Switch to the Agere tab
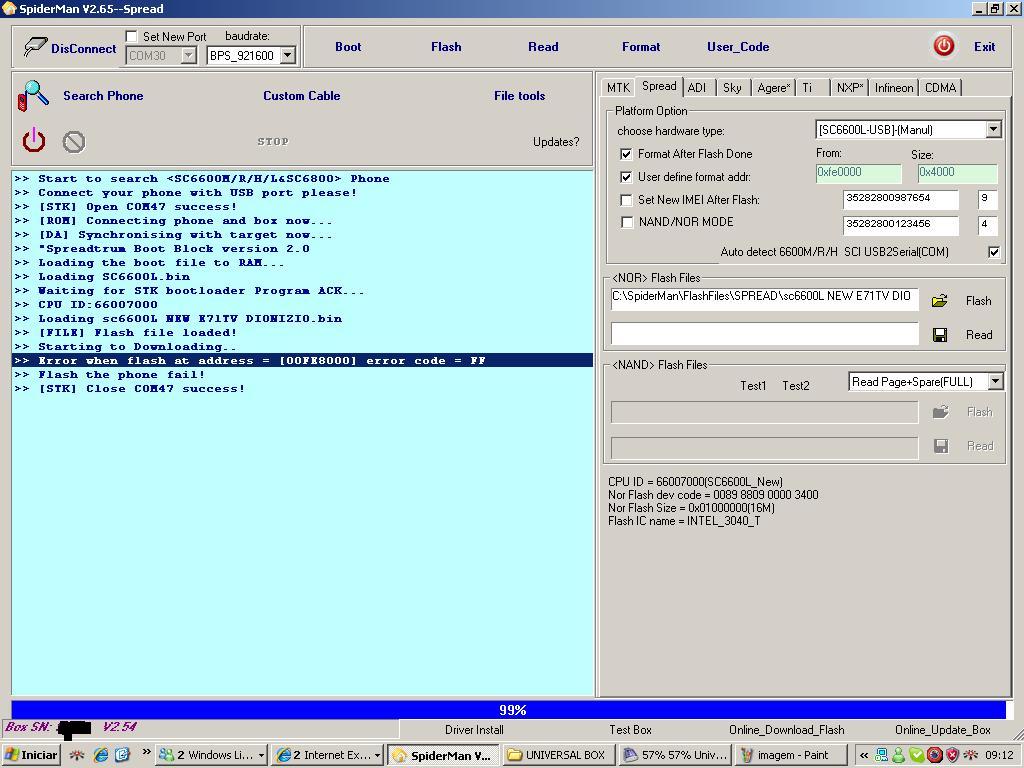The width and height of the screenshot is (1024, 768). [x=774, y=88]
